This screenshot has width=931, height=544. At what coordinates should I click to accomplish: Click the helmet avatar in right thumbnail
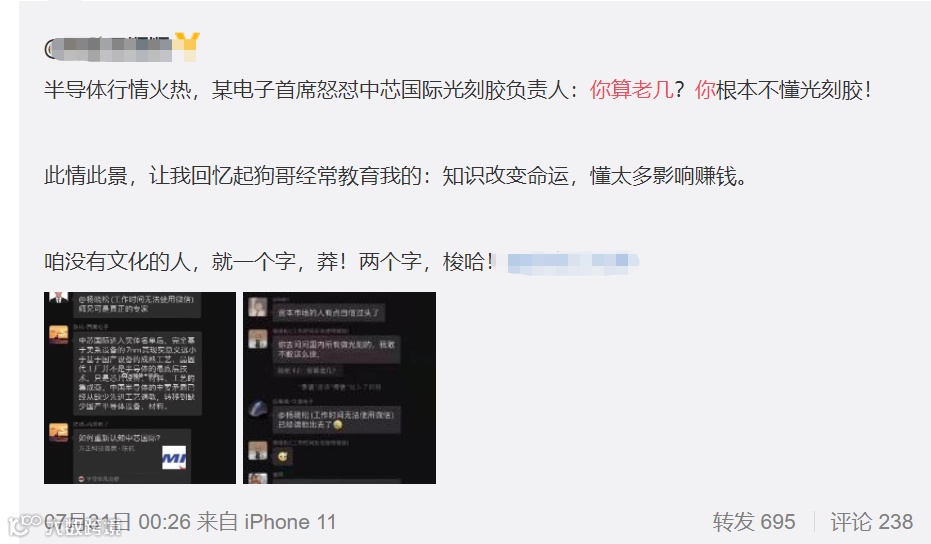pos(258,409)
